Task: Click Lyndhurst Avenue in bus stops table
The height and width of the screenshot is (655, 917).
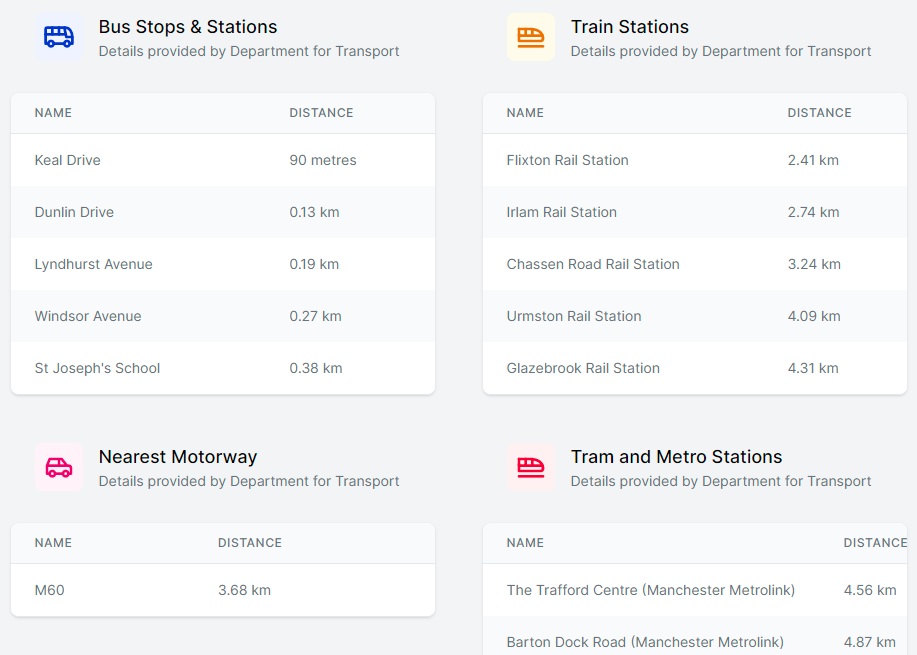Action: [93, 264]
